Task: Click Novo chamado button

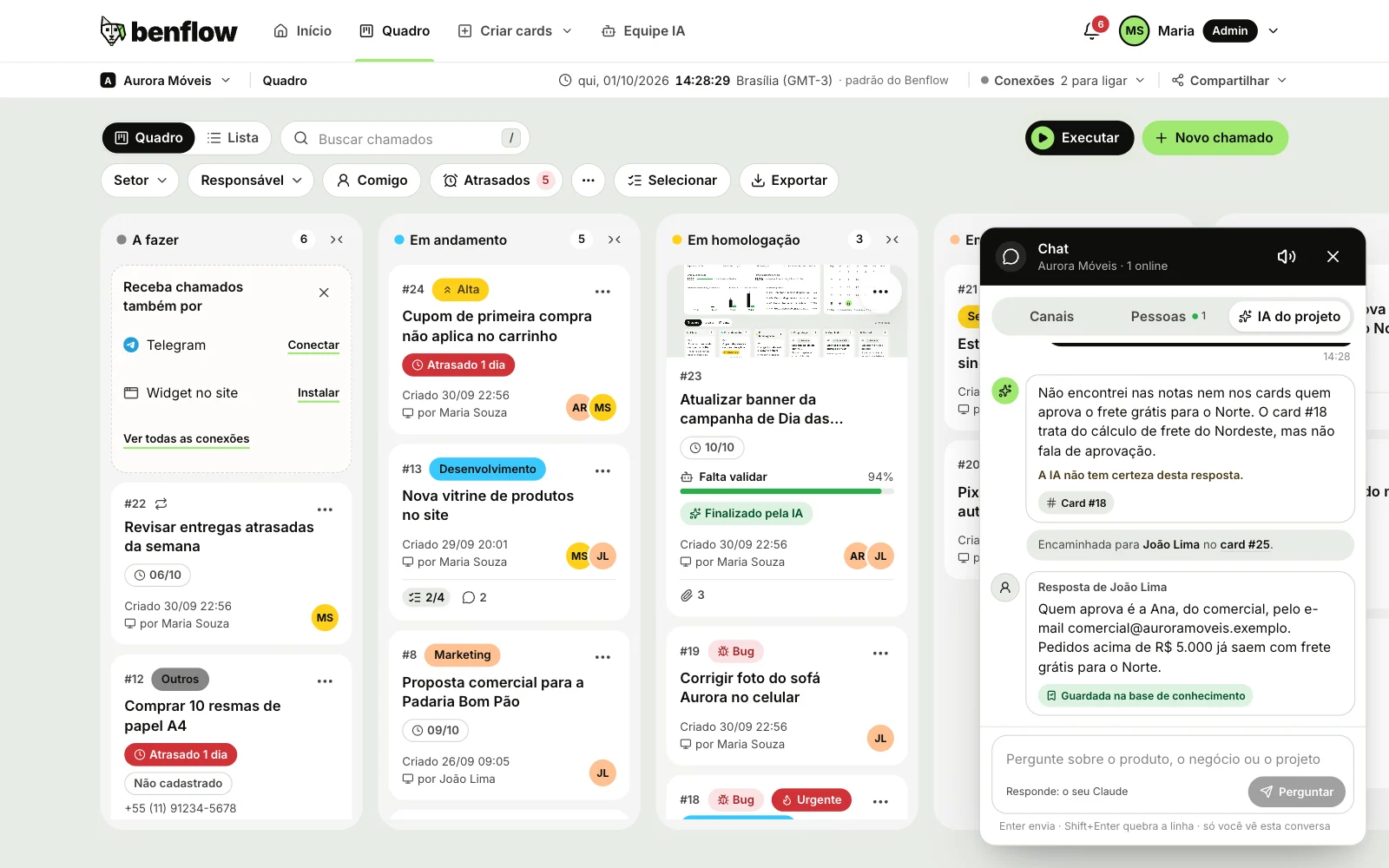Action: (x=1215, y=138)
